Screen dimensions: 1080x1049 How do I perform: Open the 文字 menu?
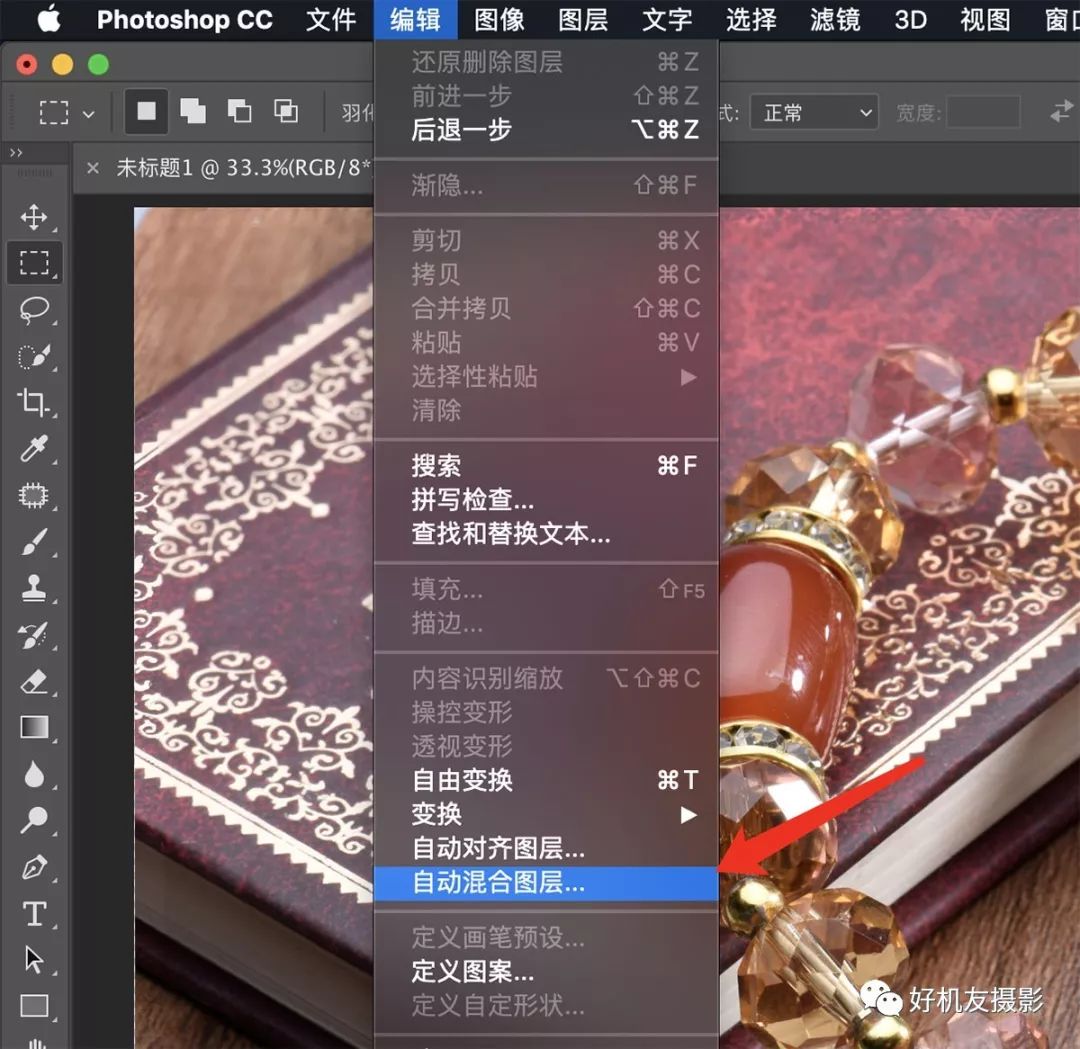pos(667,19)
